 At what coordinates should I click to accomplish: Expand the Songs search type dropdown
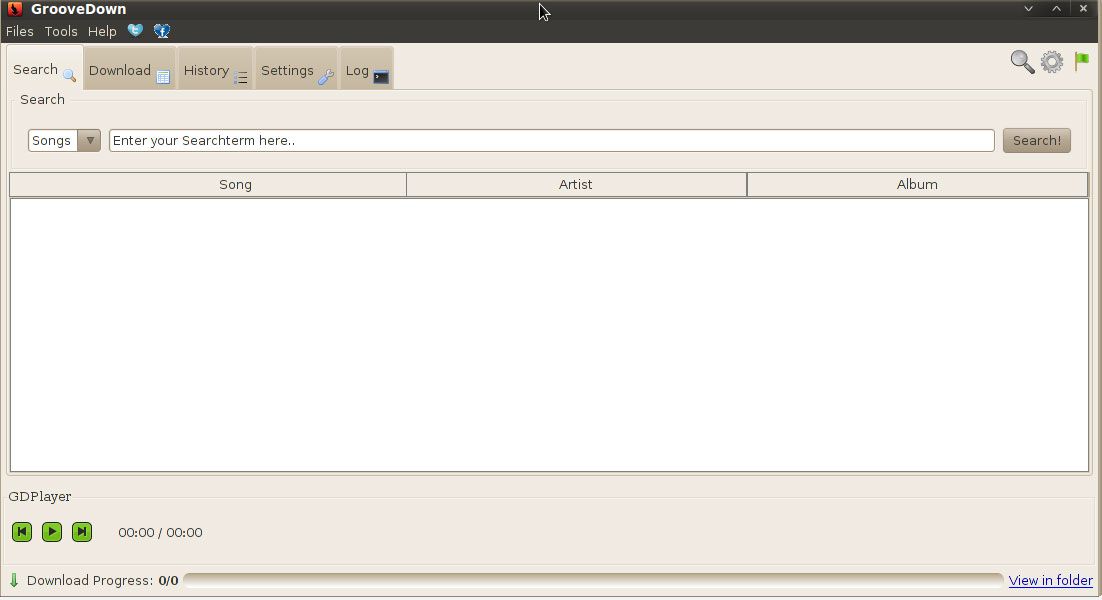[89, 141]
